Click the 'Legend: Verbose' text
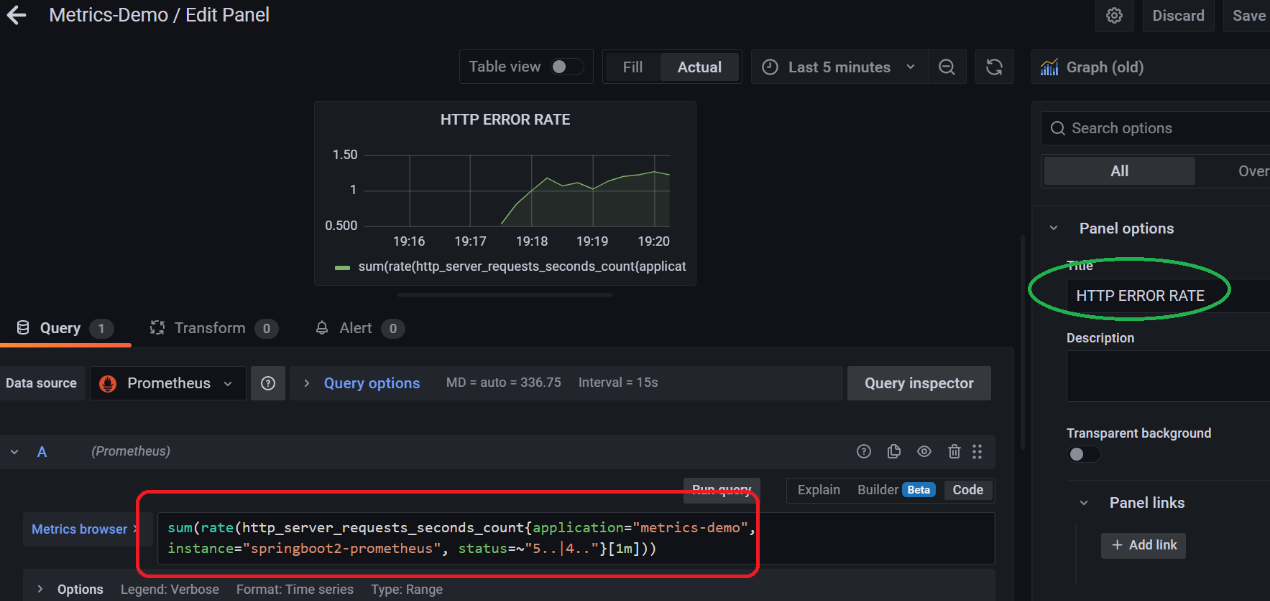Screen dimensions: 1270x601 170,589
